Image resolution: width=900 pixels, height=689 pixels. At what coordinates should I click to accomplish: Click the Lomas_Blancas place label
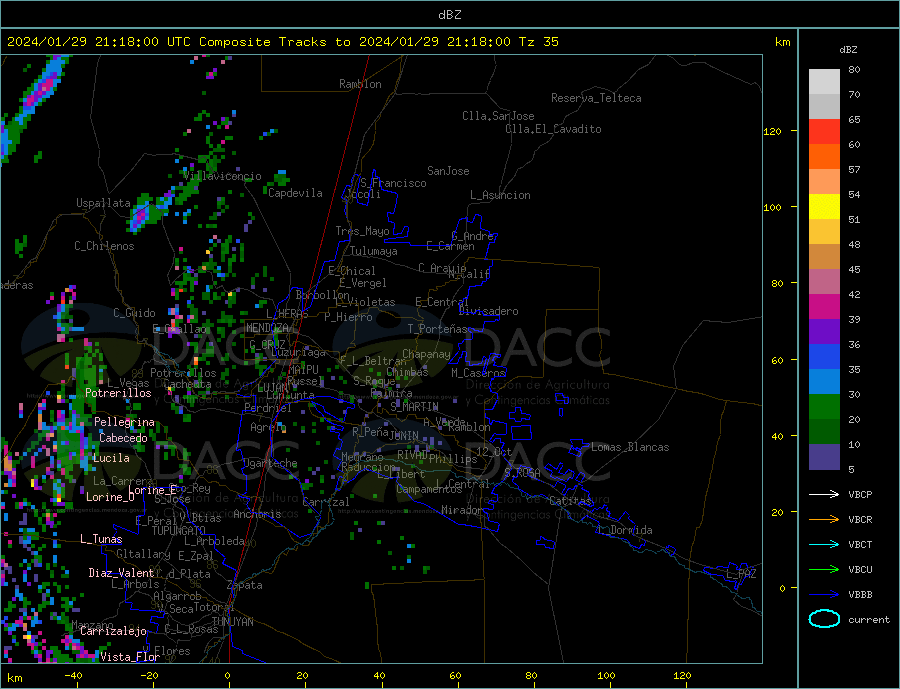tap(630, 447)
